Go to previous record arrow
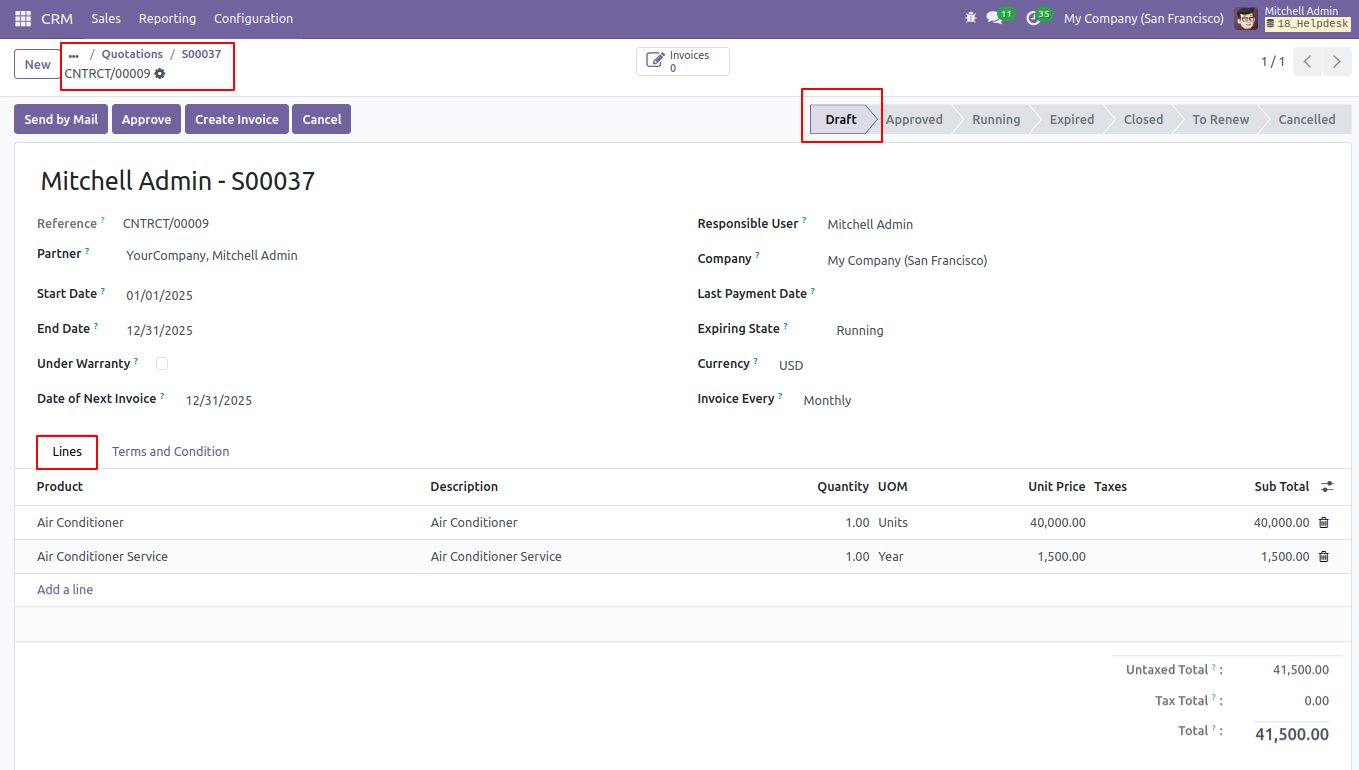1359x770 pixels. click(x=1308, y=62)
